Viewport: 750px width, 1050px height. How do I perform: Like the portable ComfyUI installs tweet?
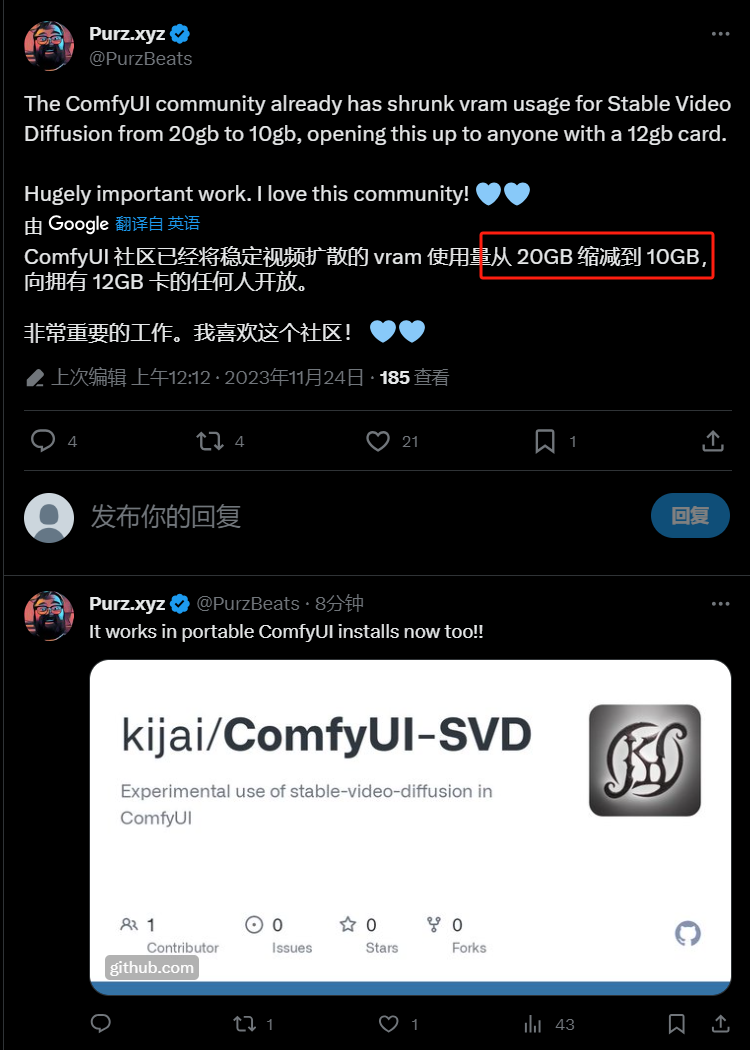388,1023
